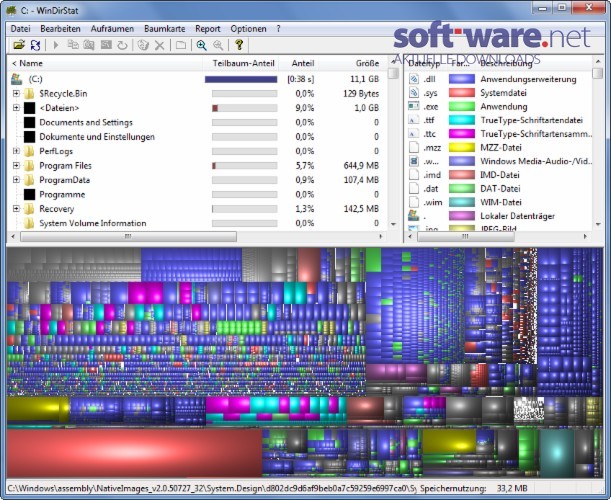Viewport: 611px width, 500px height.
Task: Click the folder icon of Recovery
Action: pyautogui.click(x=29, y=209)
